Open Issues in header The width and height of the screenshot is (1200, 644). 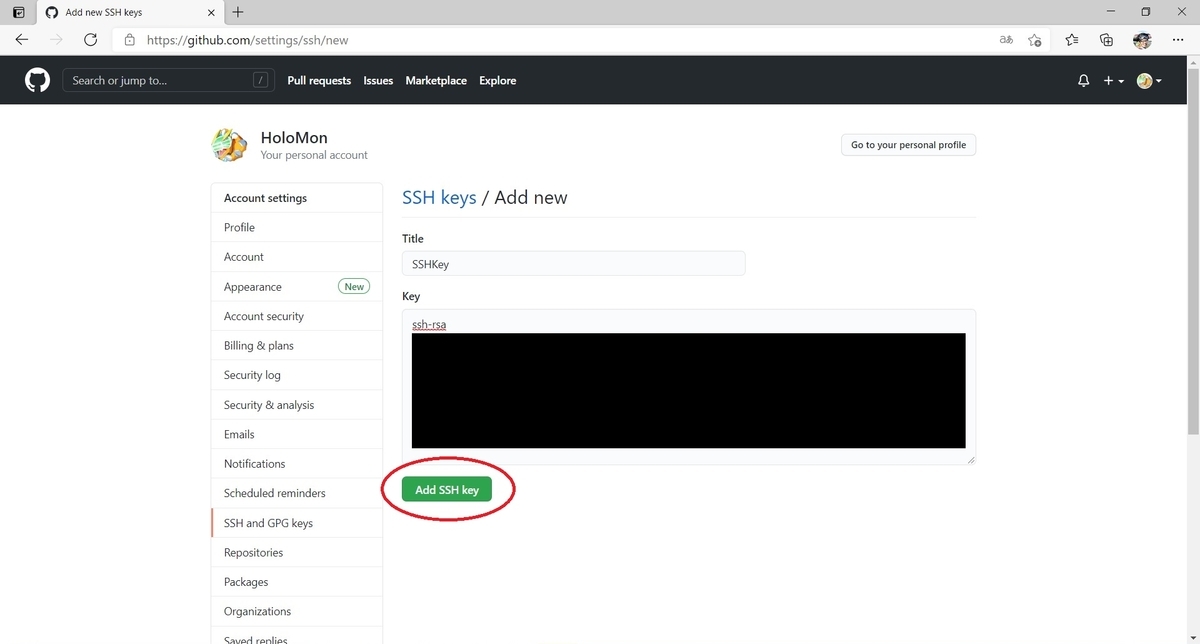pos(378,81)
